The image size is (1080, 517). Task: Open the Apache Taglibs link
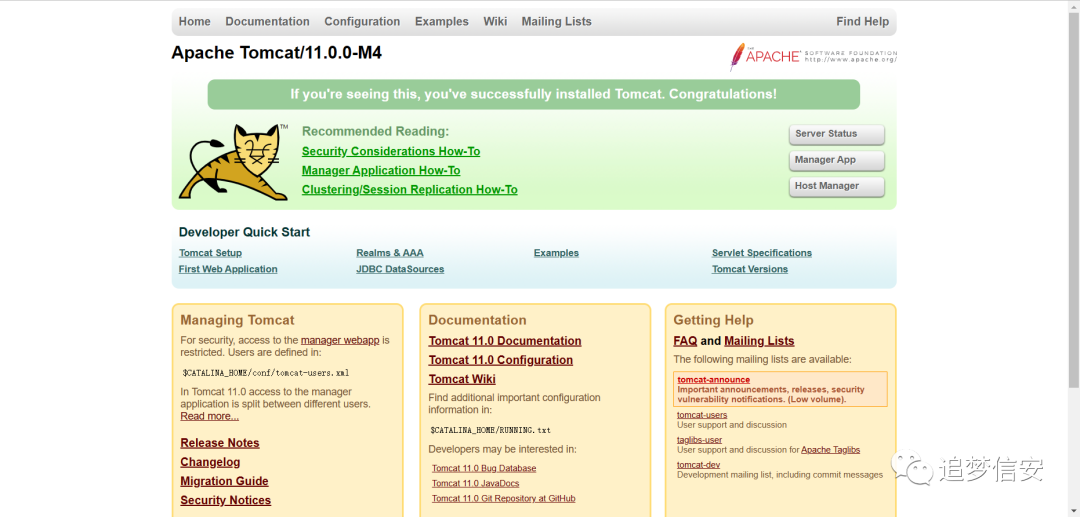coord(831,450)
